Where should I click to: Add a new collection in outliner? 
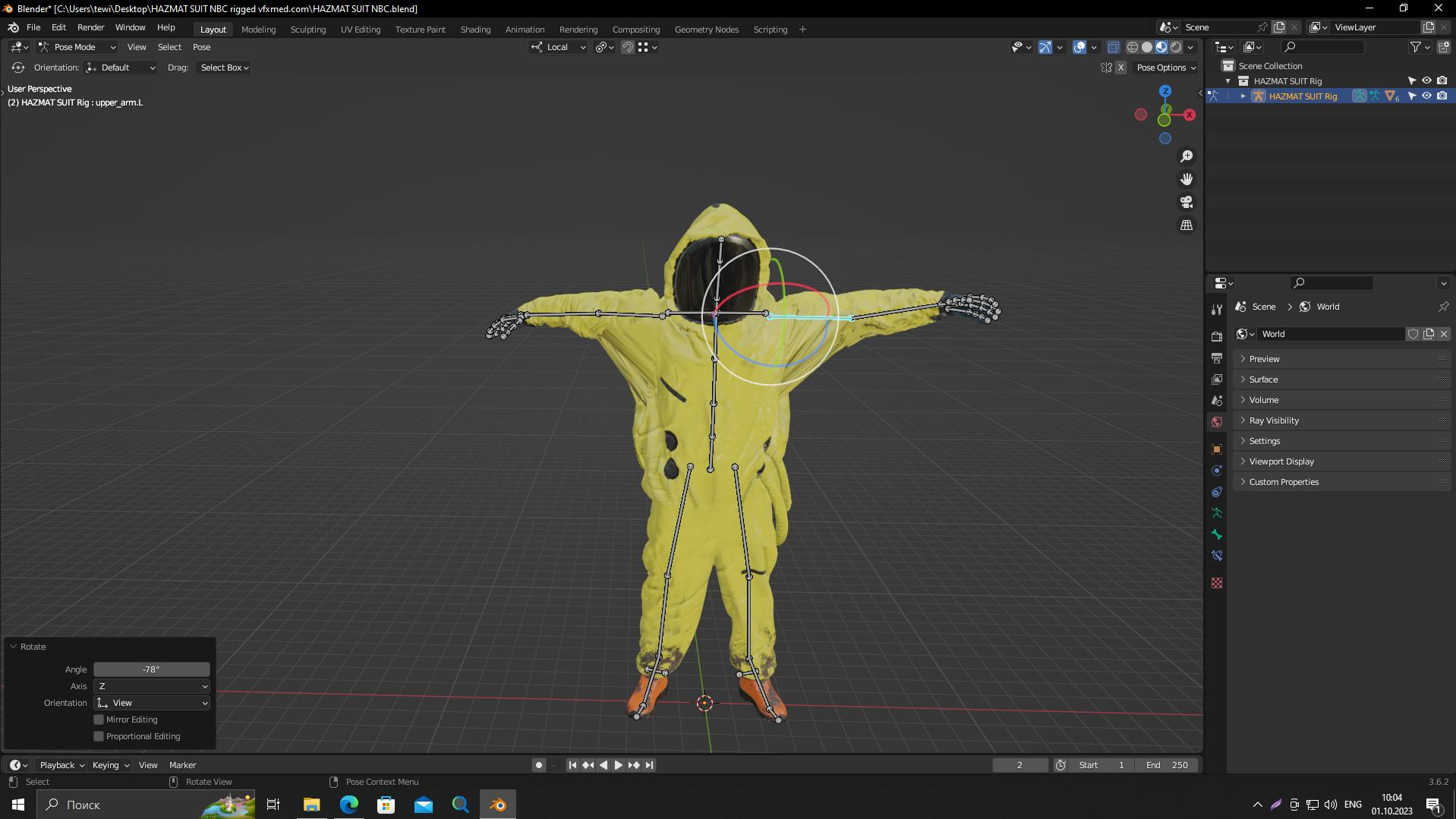pos(1444,47)
